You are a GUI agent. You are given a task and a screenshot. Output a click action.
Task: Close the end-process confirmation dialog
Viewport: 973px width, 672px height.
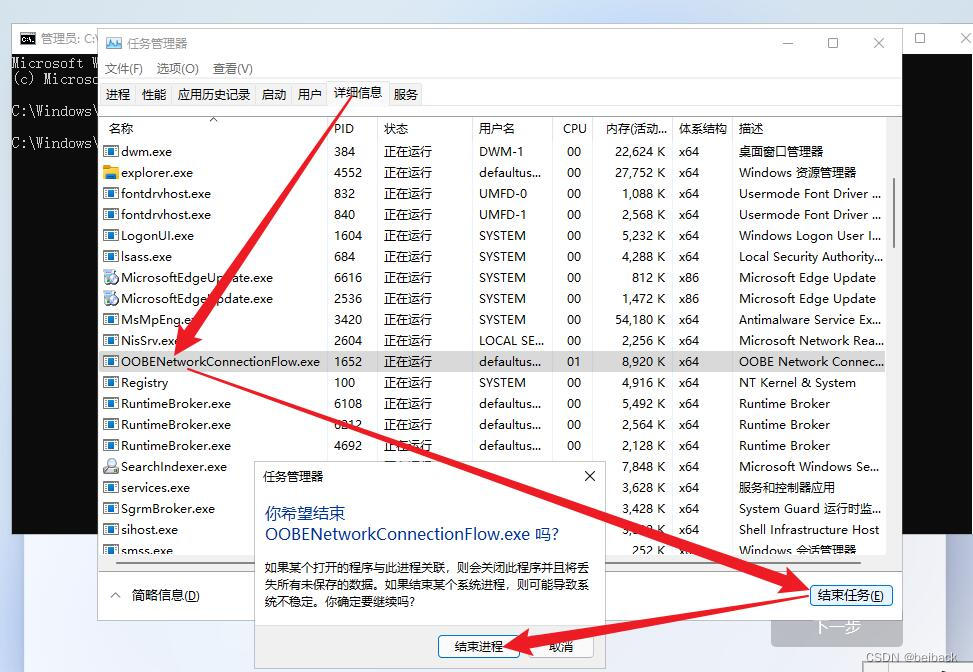590,476
